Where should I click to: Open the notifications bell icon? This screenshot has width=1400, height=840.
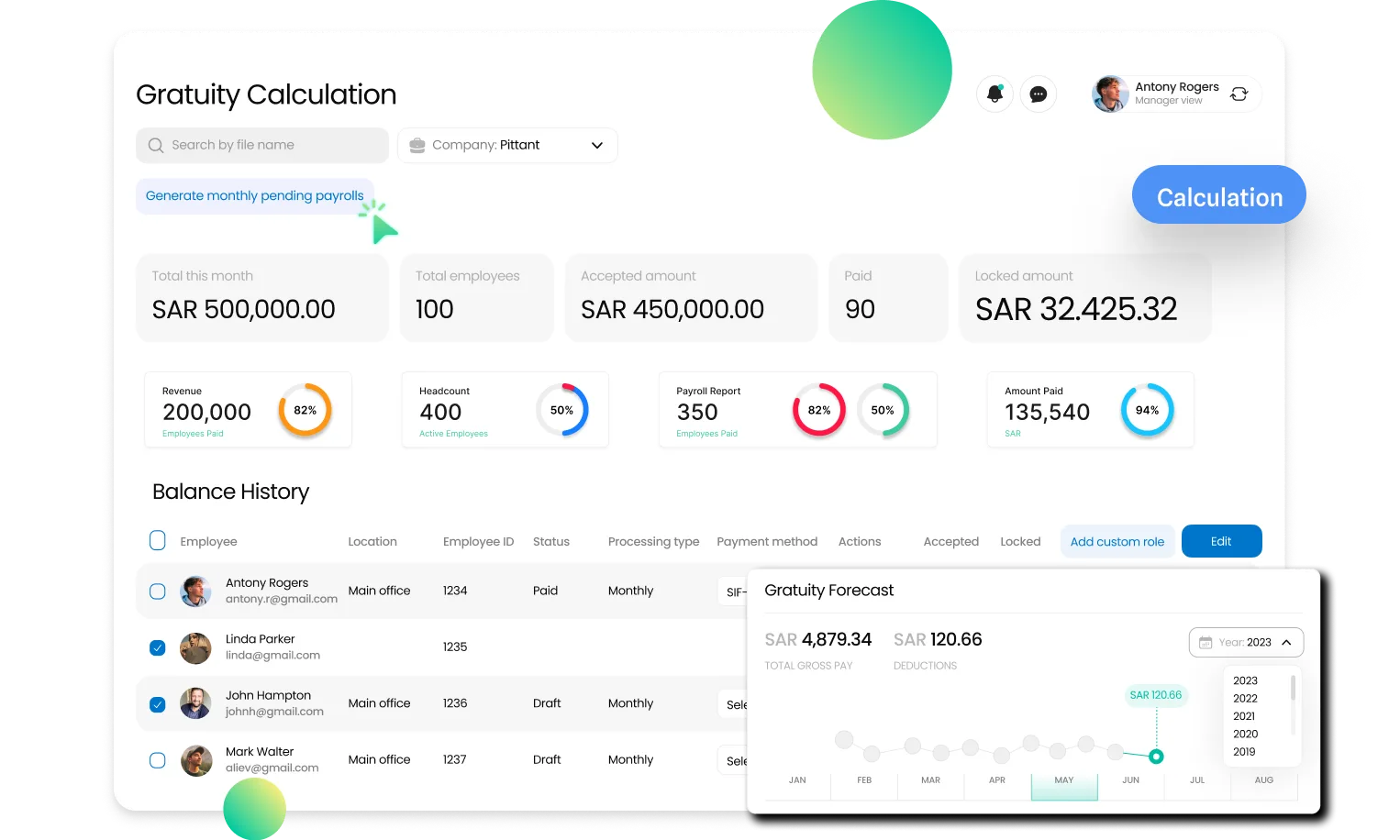coord(994,94)
